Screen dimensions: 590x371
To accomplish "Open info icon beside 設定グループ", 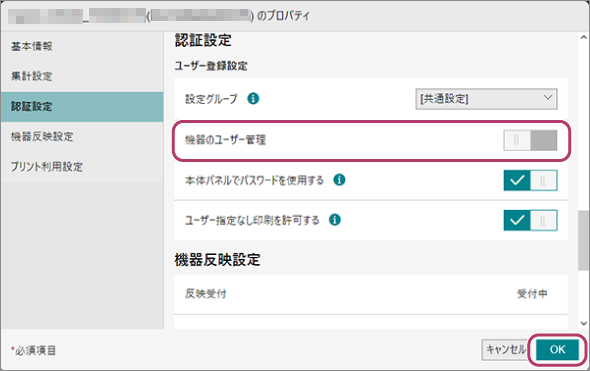I will (253, 99).
